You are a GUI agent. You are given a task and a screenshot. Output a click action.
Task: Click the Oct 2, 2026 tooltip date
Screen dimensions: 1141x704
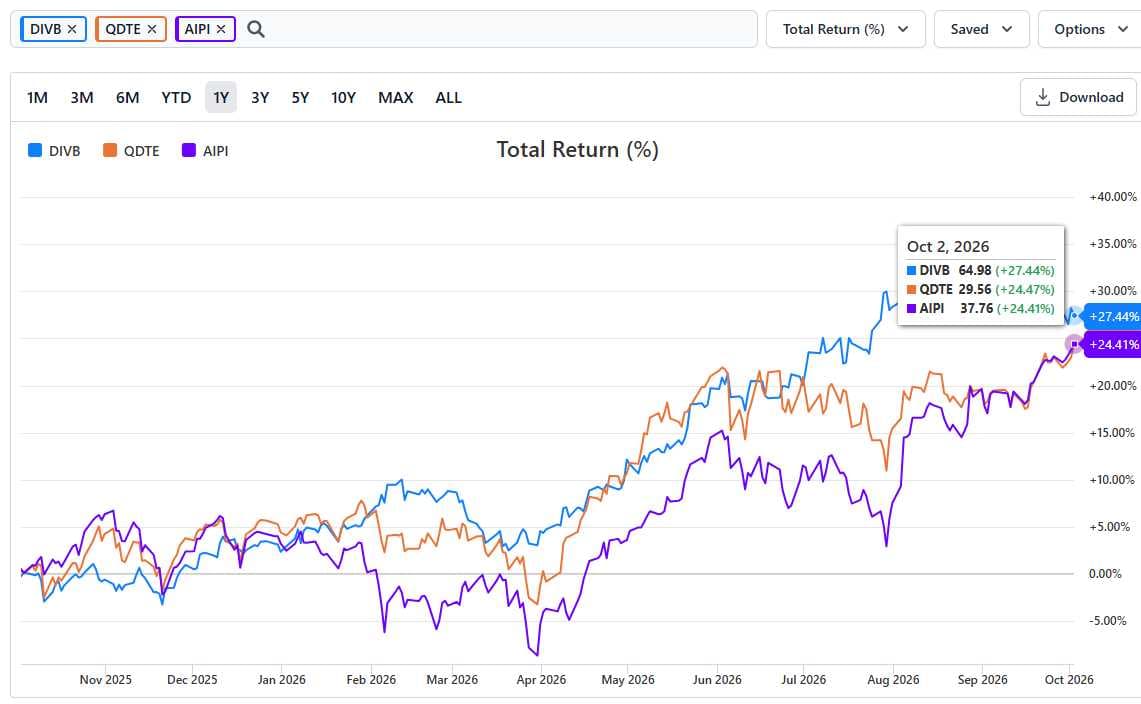click(x=947, y=246)
